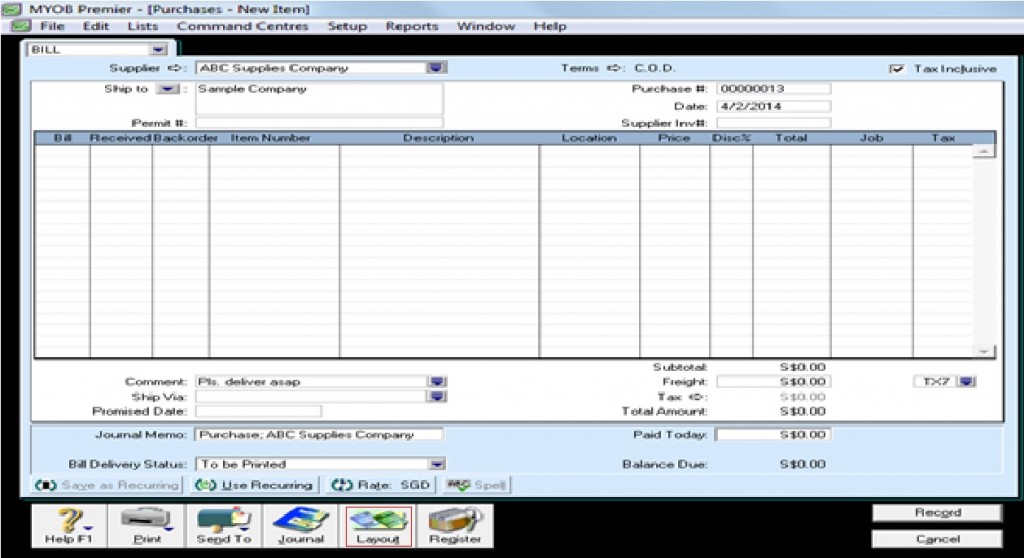Click MYOB icon in menu bar
Image resolution: width=1024 pixels, height=558 pixels.
pyautogui.click(x=22, y=26)
